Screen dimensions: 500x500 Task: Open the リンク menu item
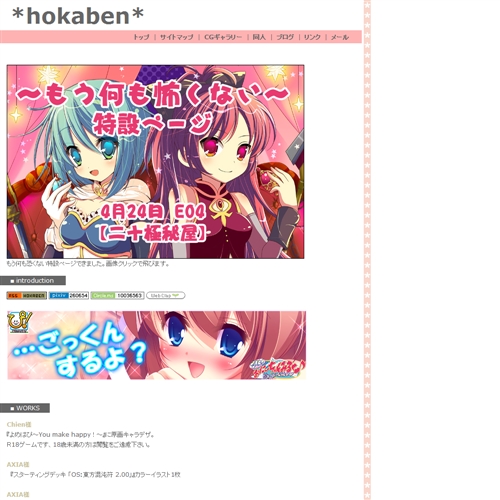[x=312, y=37]
